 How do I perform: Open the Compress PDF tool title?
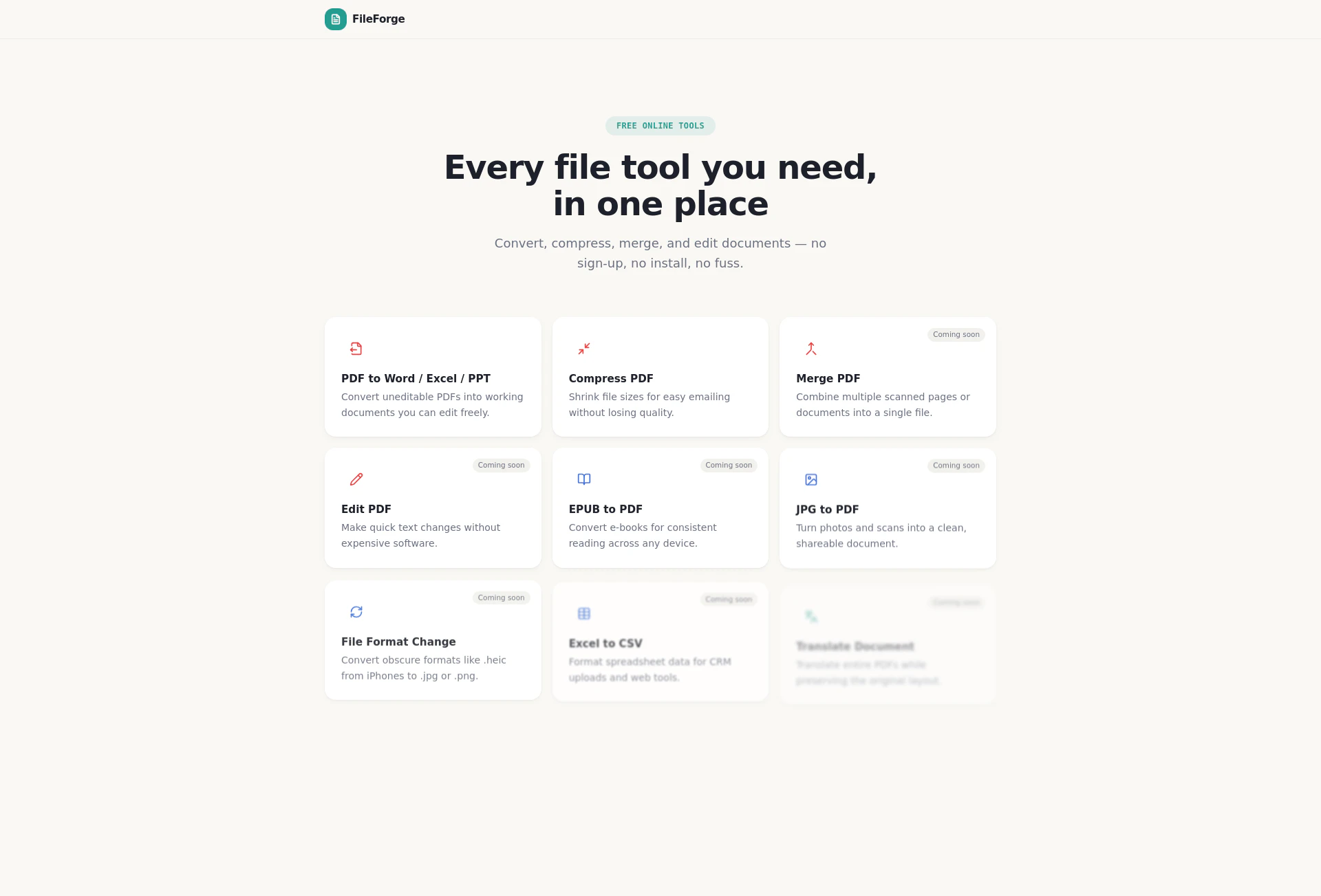610,378
